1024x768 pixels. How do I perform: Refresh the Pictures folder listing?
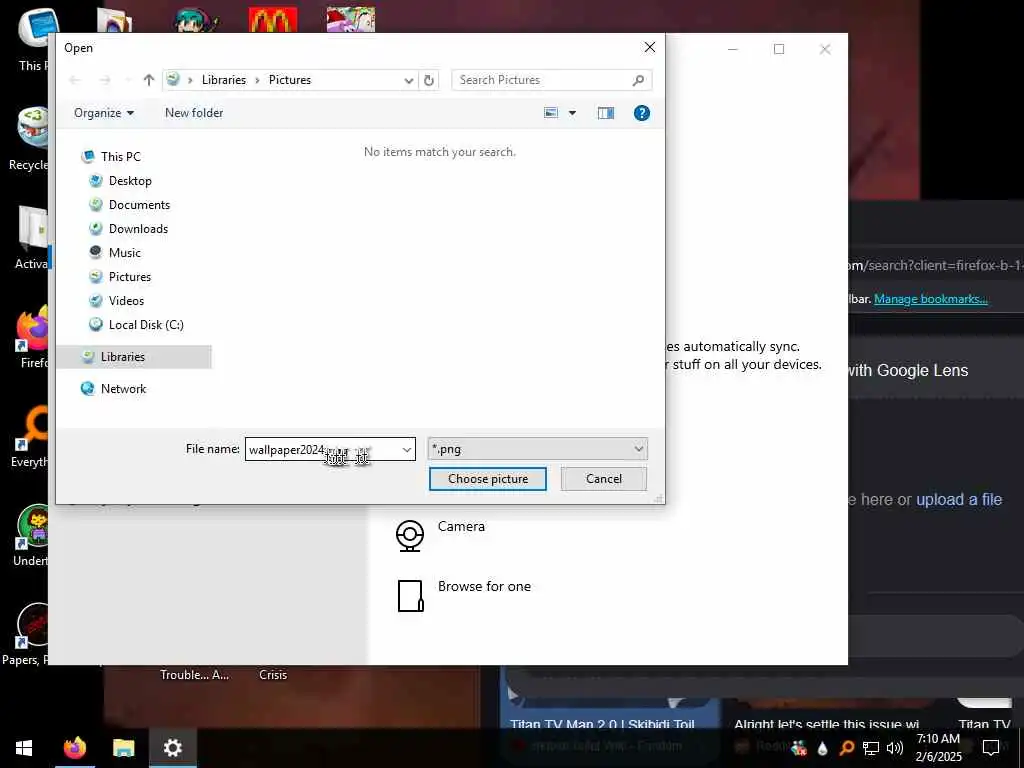click(429, 80)
